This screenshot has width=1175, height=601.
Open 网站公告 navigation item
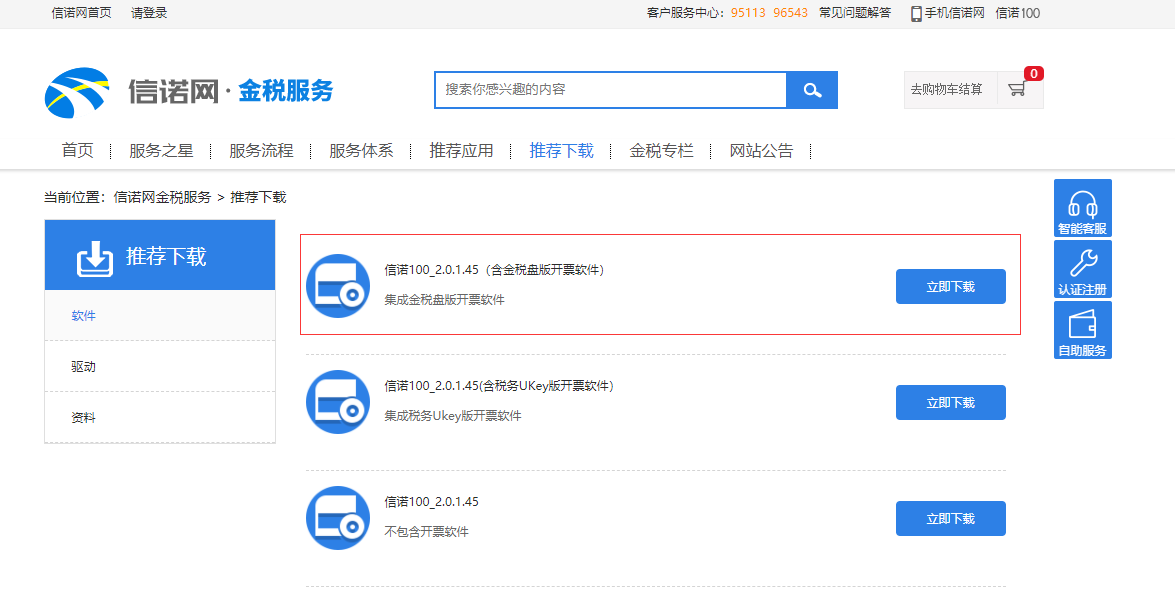click(761, 151)
